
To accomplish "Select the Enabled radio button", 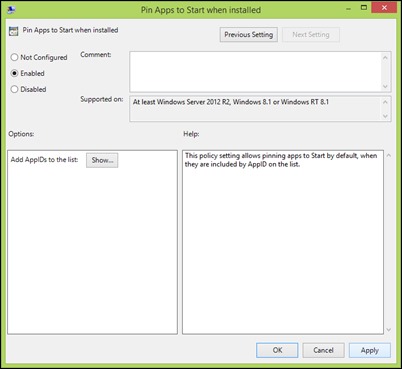I will tap(14, 73).
